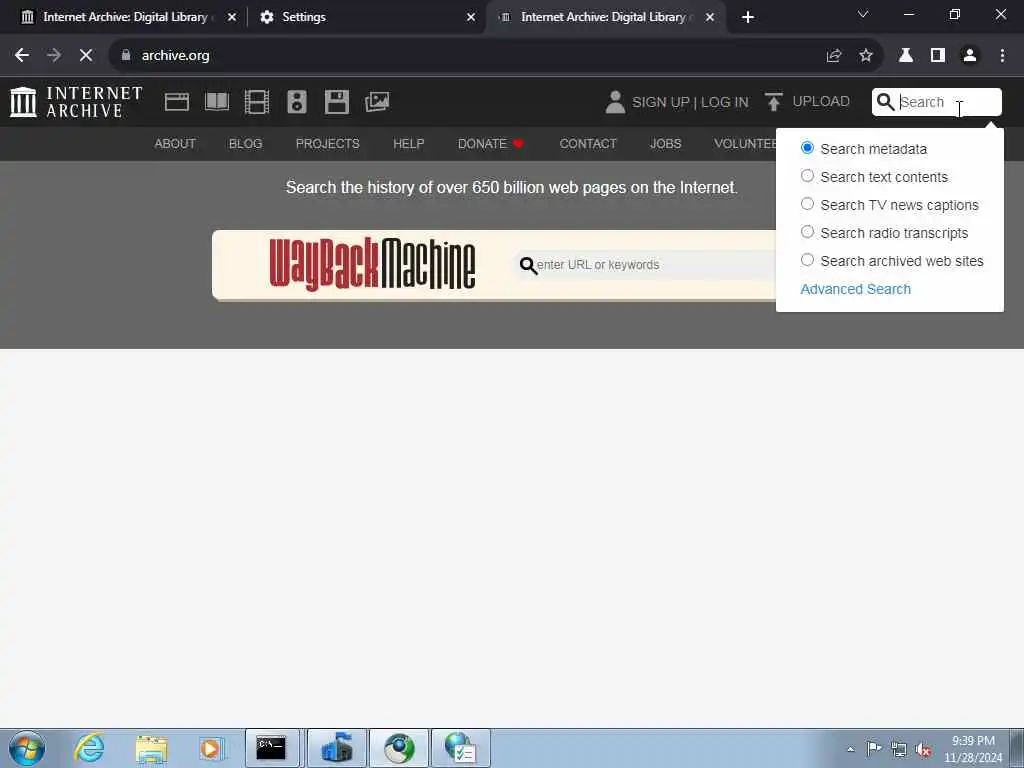
Task: Click the UPLOAD link
Action: point(821,101)
